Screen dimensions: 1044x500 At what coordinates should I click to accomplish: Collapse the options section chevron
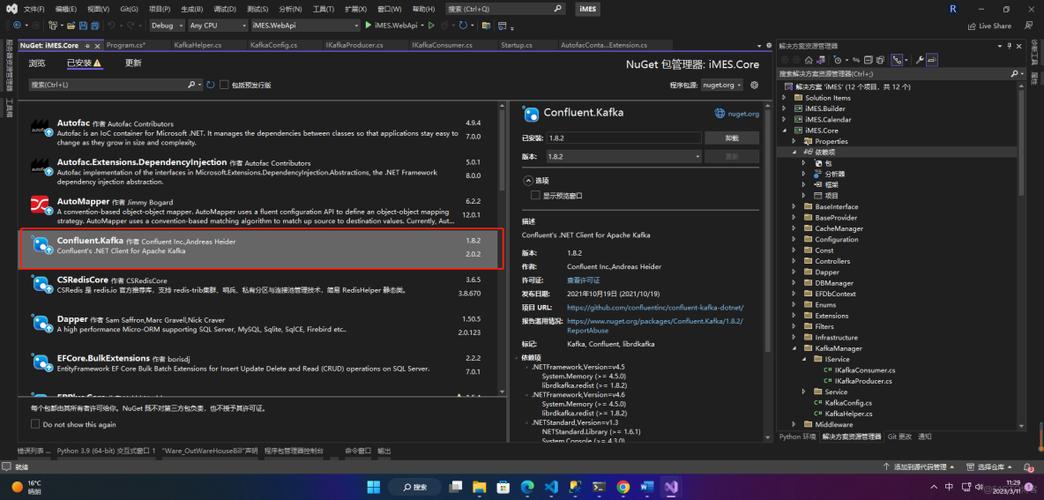click(x=528, y=180)
